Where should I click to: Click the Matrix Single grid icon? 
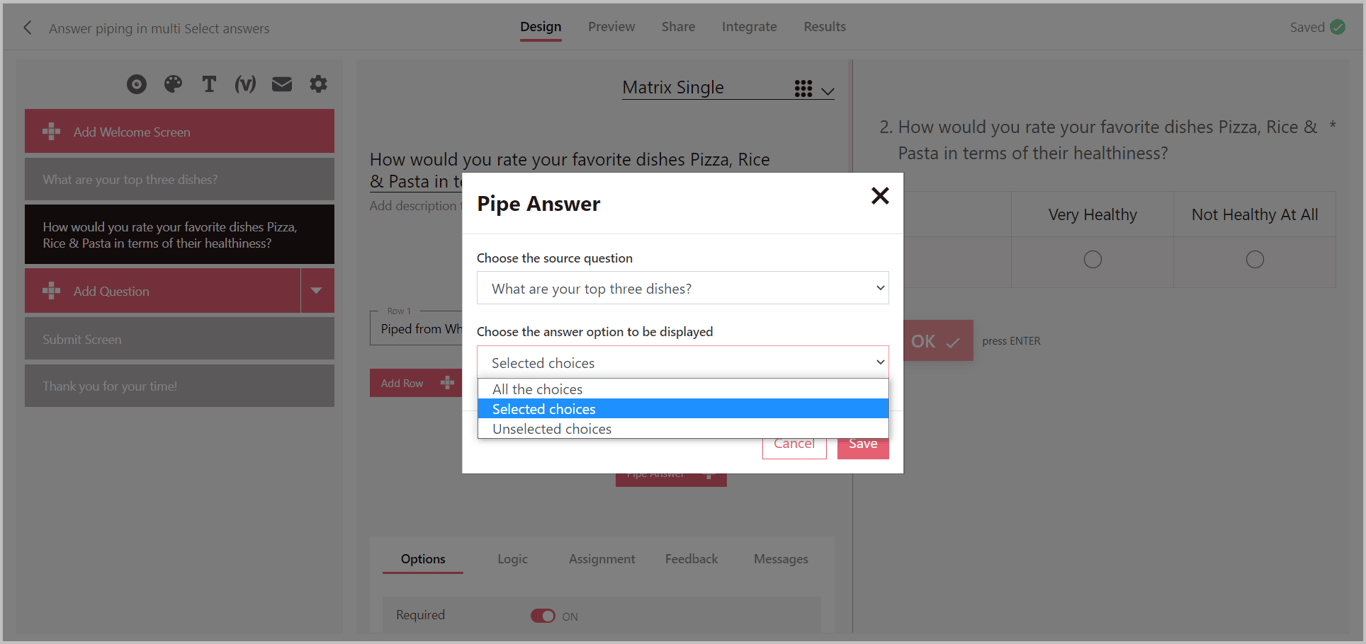pos(803,89)
